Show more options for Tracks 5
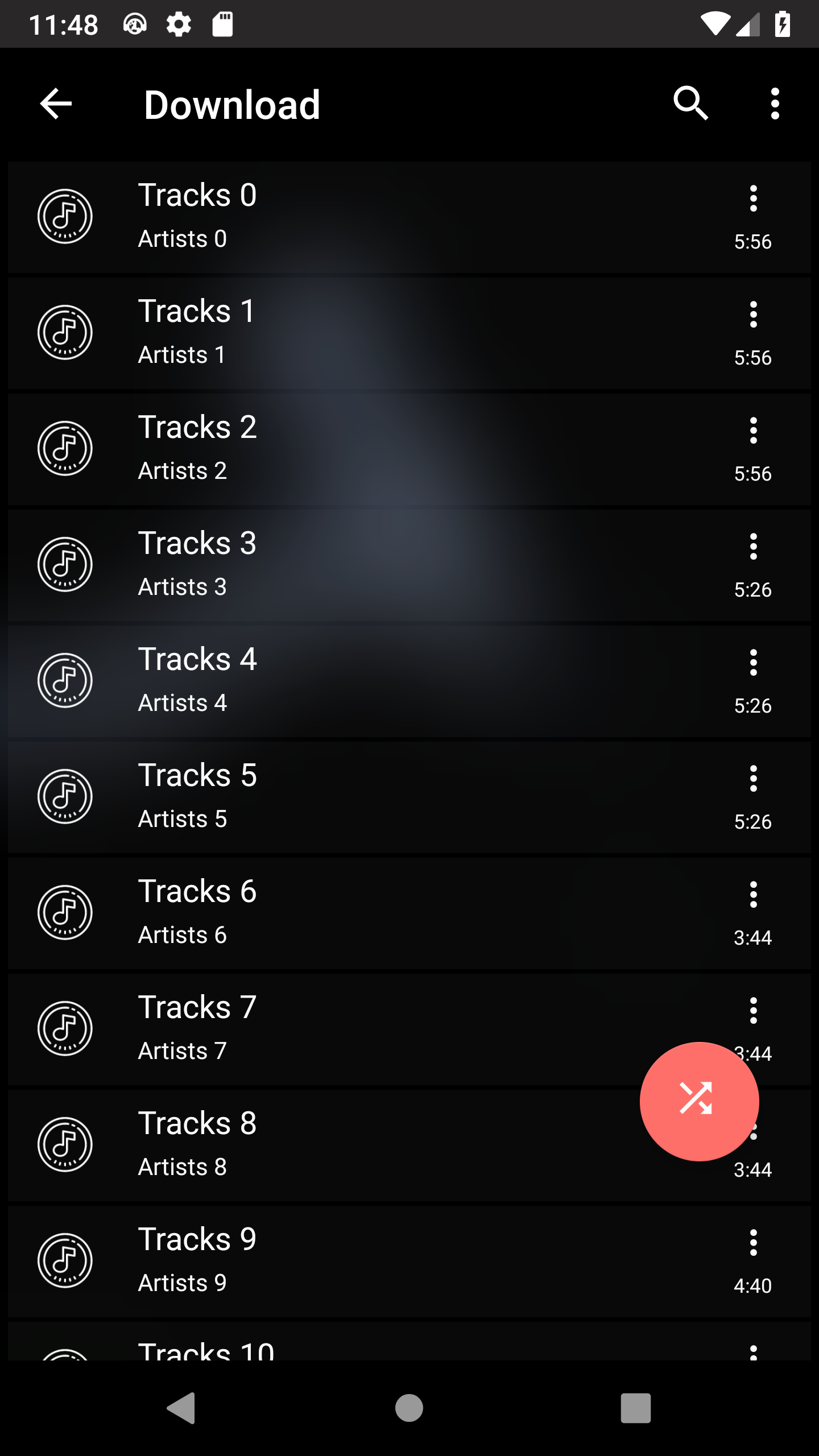Viewport: 819px width, 1456px height. pyautogui.click(x=753, y=779)
